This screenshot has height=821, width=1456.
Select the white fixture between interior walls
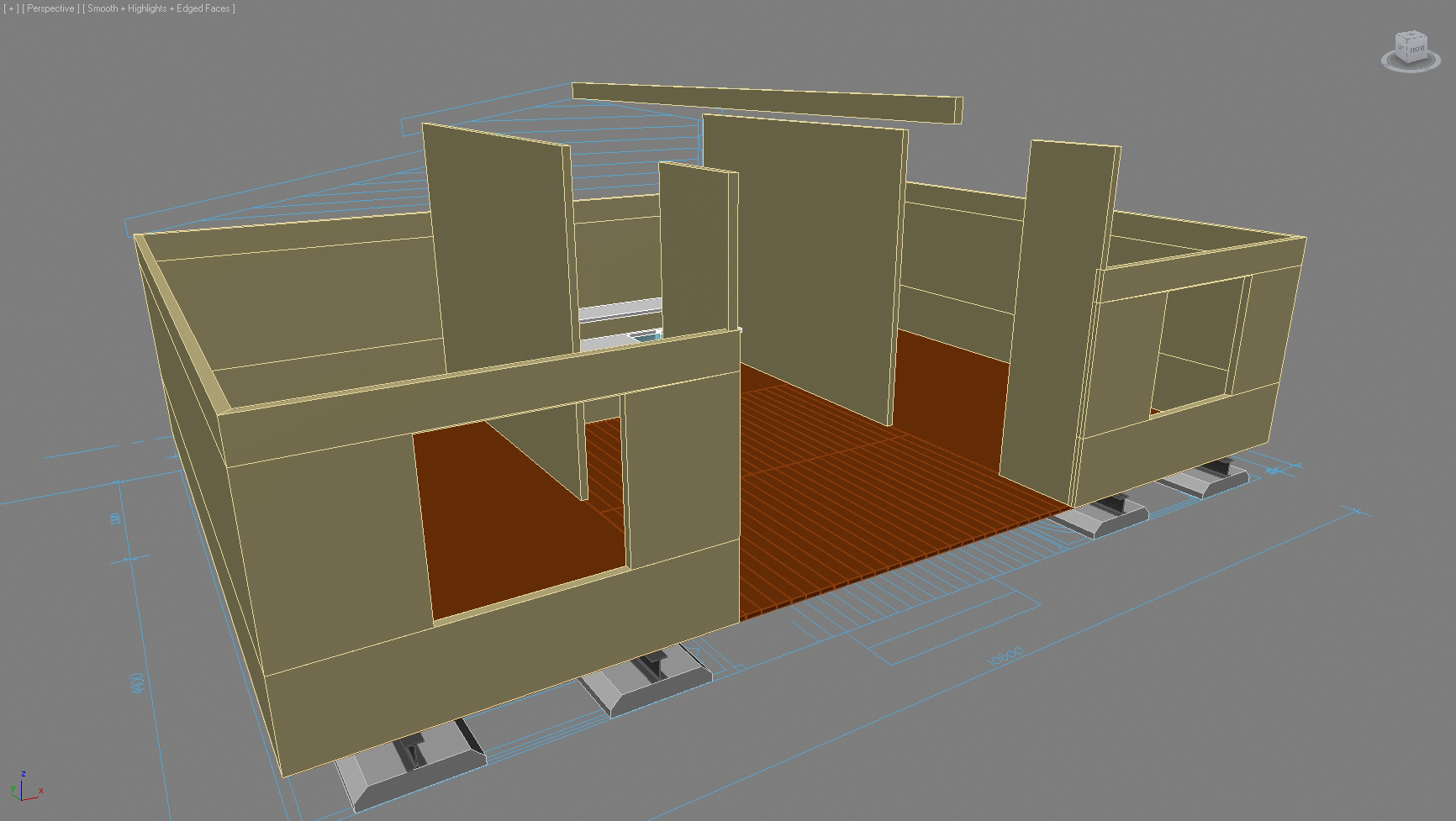[620, 326]
